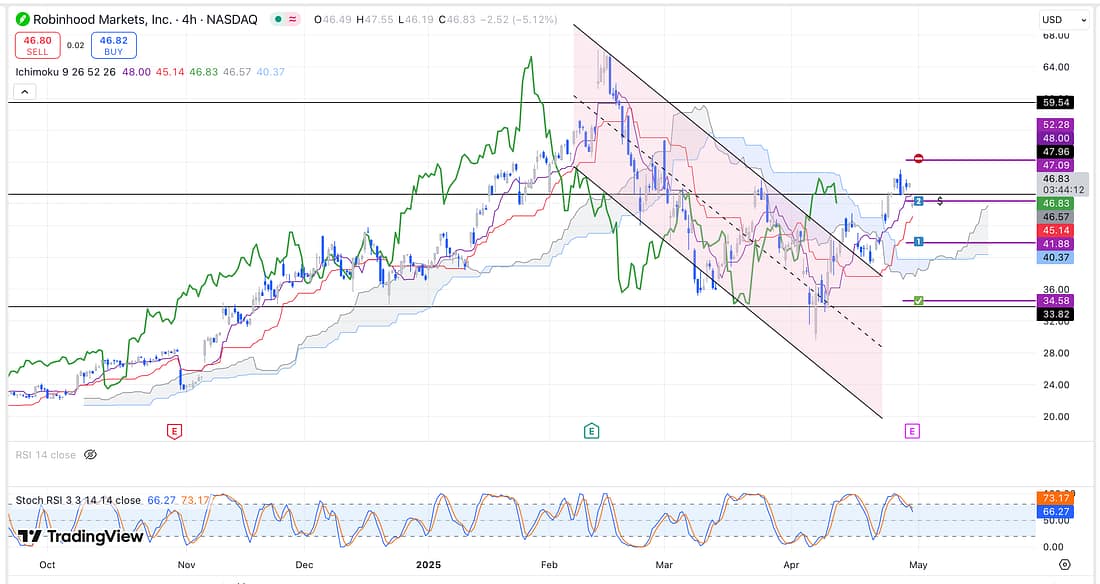Select the Stoch RSI indicator legend
This screenshot has width=1100, height=584.
pyautogui.click(x=78, y=500)
